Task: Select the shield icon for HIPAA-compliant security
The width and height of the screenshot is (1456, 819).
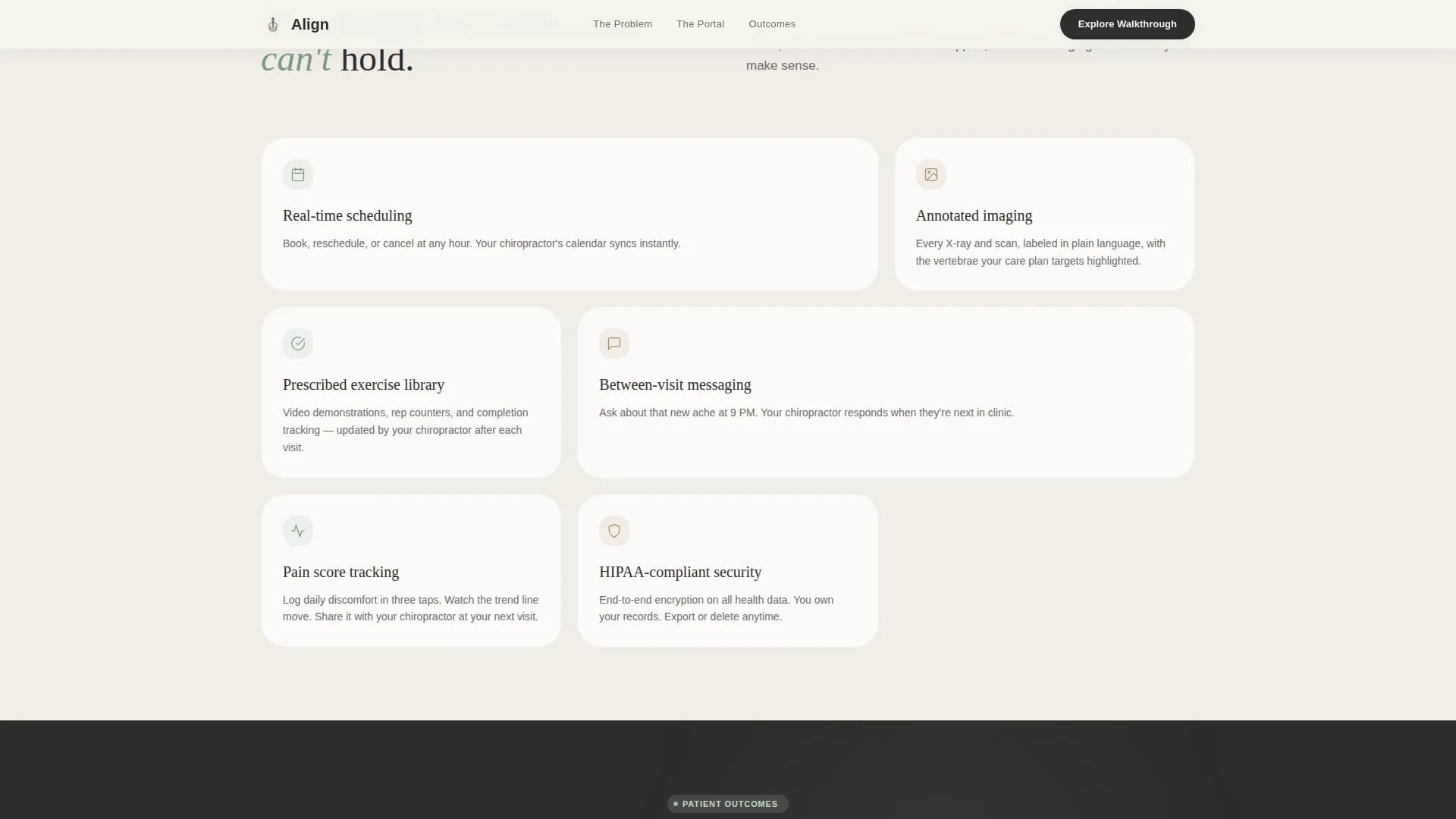Action: [613, 531]
